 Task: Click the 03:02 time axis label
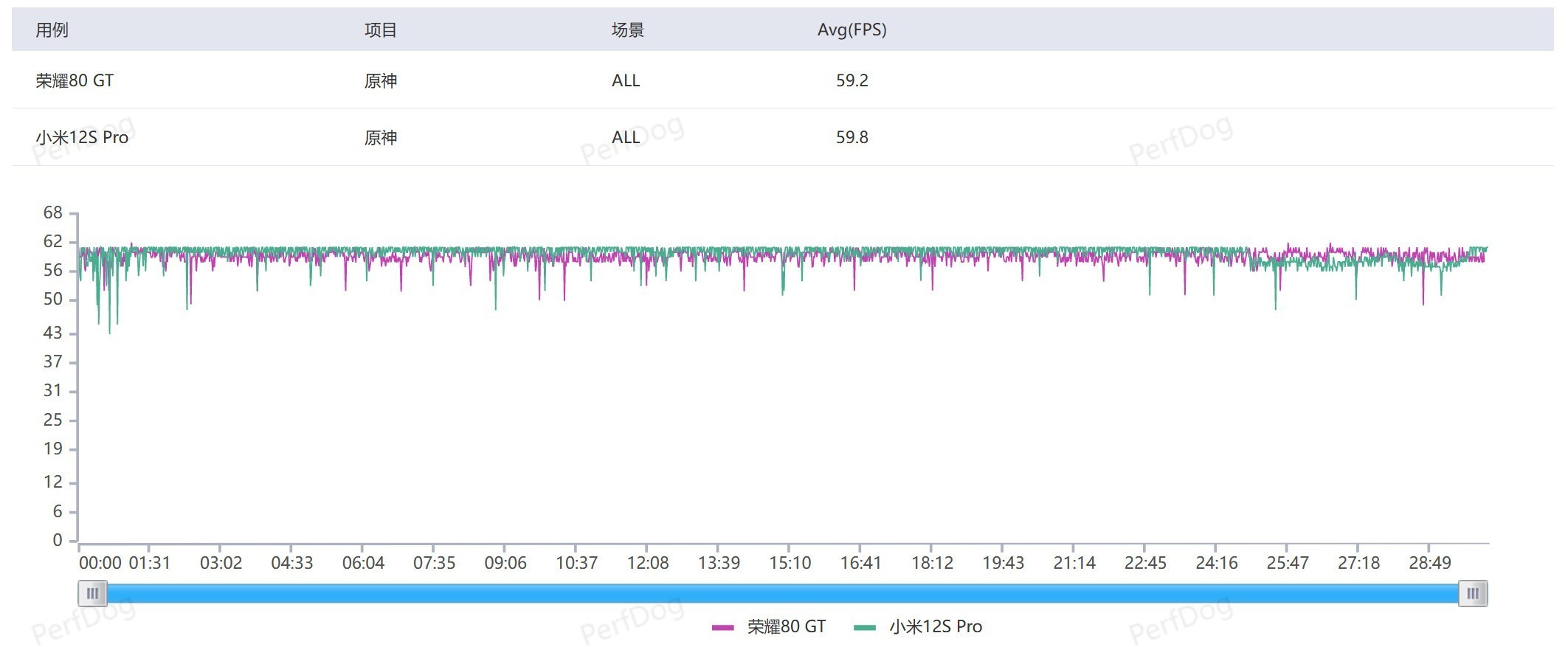point(221,564)
